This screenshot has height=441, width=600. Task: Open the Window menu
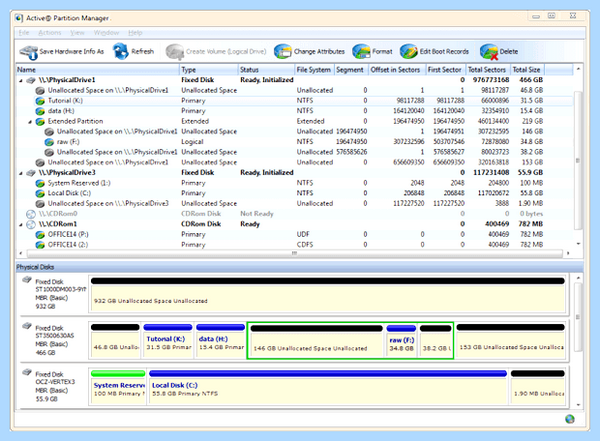point(106,33)
